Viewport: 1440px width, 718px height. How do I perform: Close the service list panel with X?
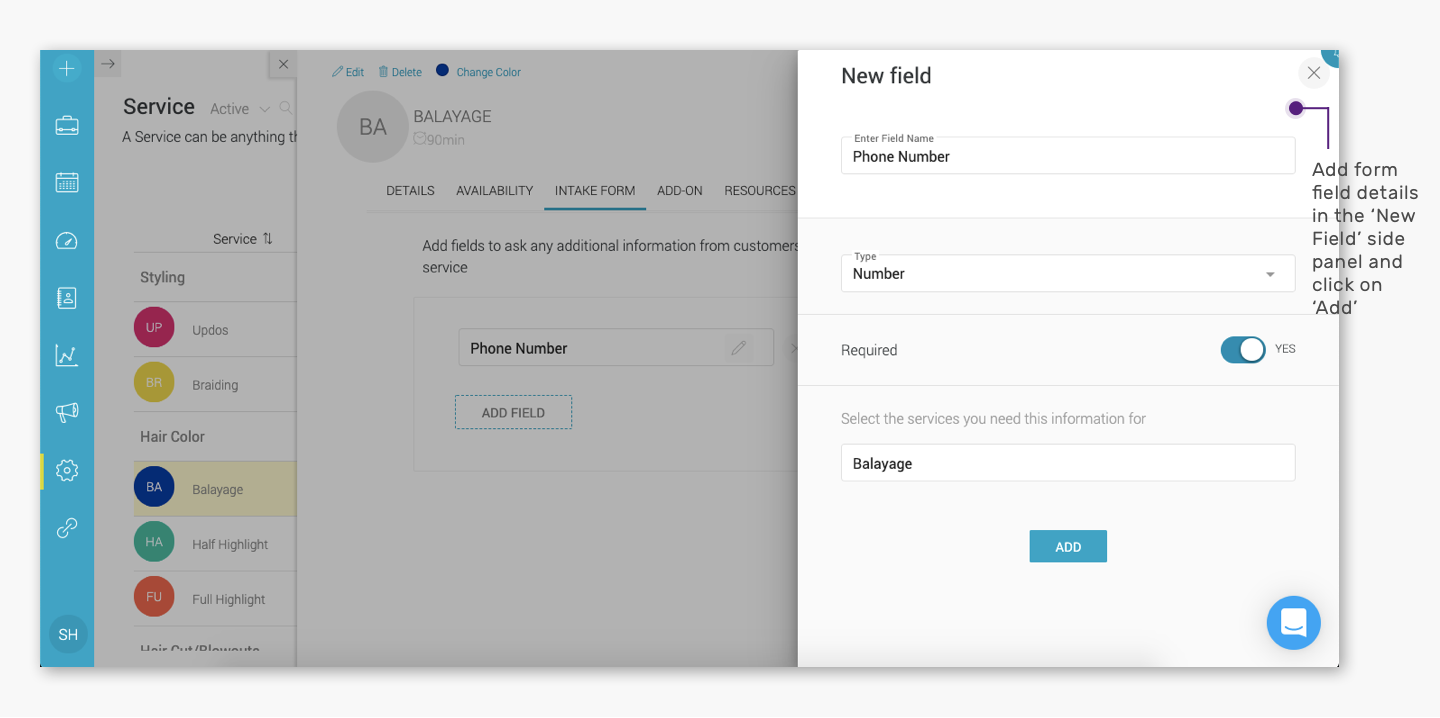[x=283, y=64]
